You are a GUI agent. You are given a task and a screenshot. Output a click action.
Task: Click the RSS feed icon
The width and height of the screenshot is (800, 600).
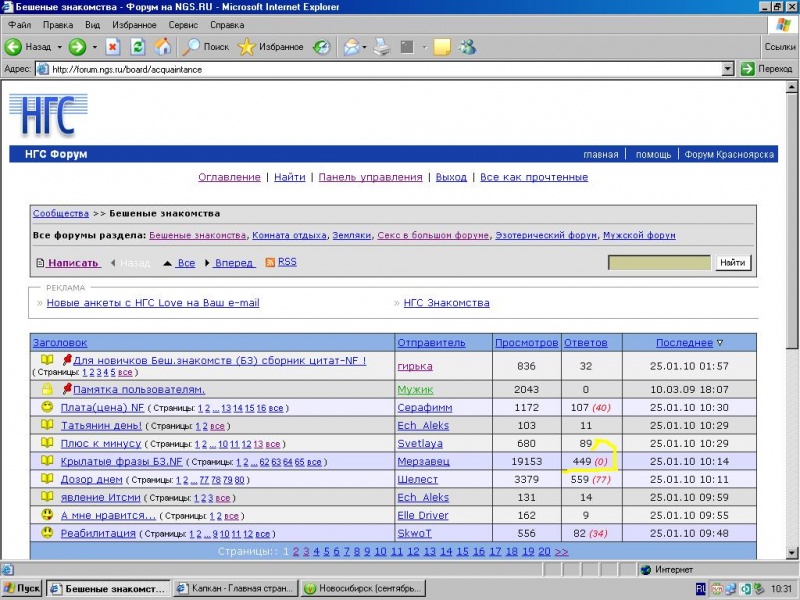tap(270, 262)
